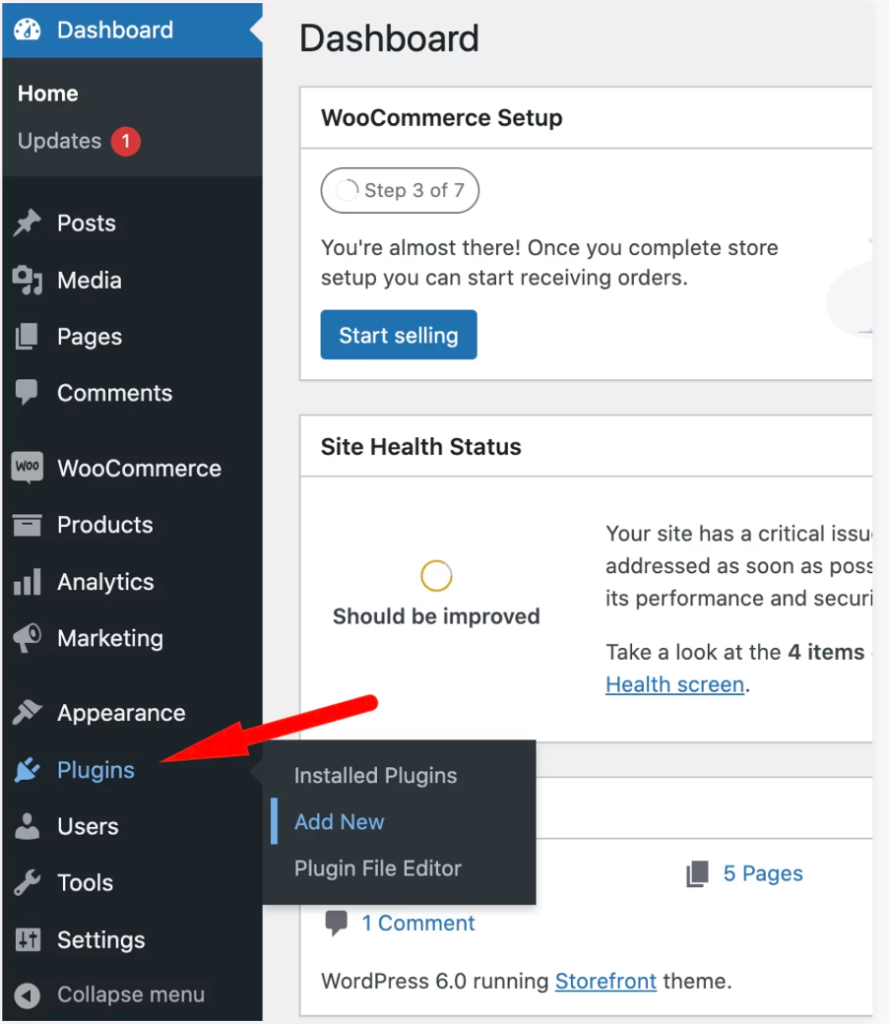Click the Posts pushpin icon
The height and width of the screenshot is (1024, 890).
click(27, 223)
